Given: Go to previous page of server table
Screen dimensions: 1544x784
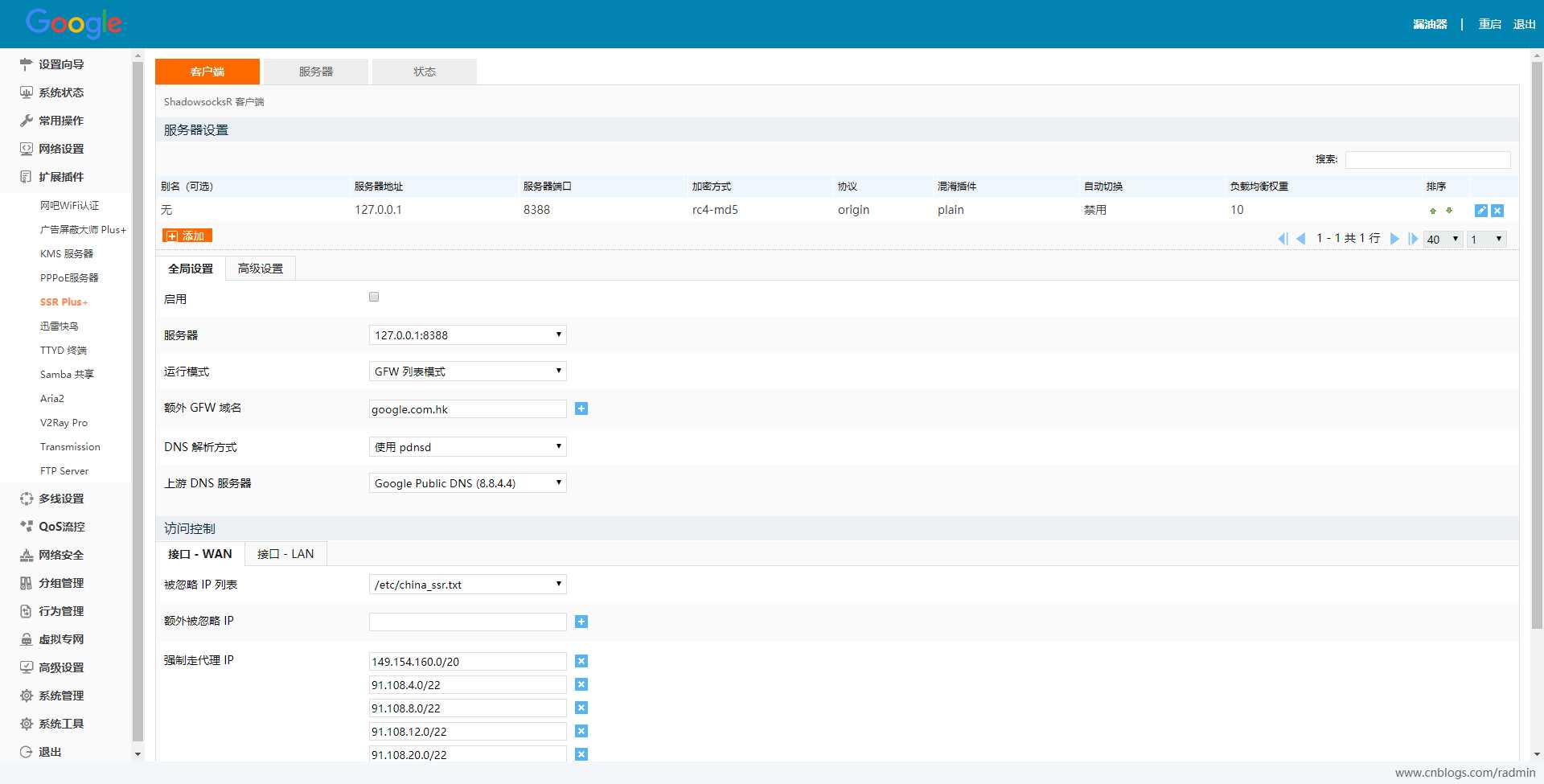Looking at the screenshot, I should pos(1300,239).
